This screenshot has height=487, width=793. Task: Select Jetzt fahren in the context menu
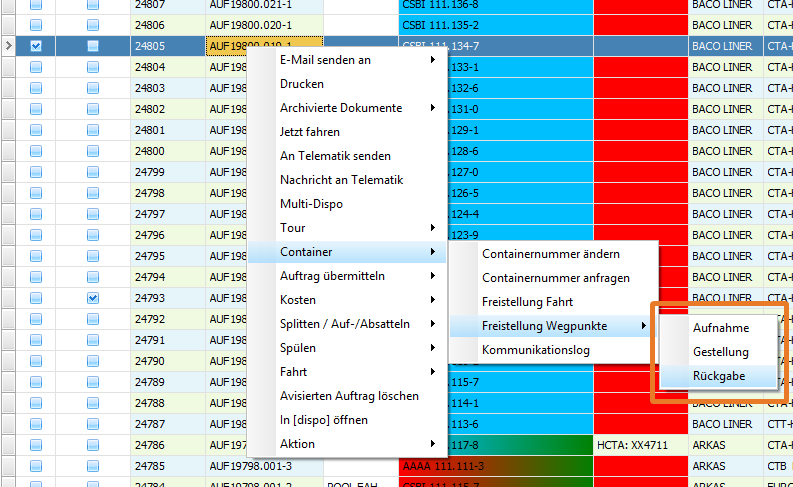click(x=310, y=132)
